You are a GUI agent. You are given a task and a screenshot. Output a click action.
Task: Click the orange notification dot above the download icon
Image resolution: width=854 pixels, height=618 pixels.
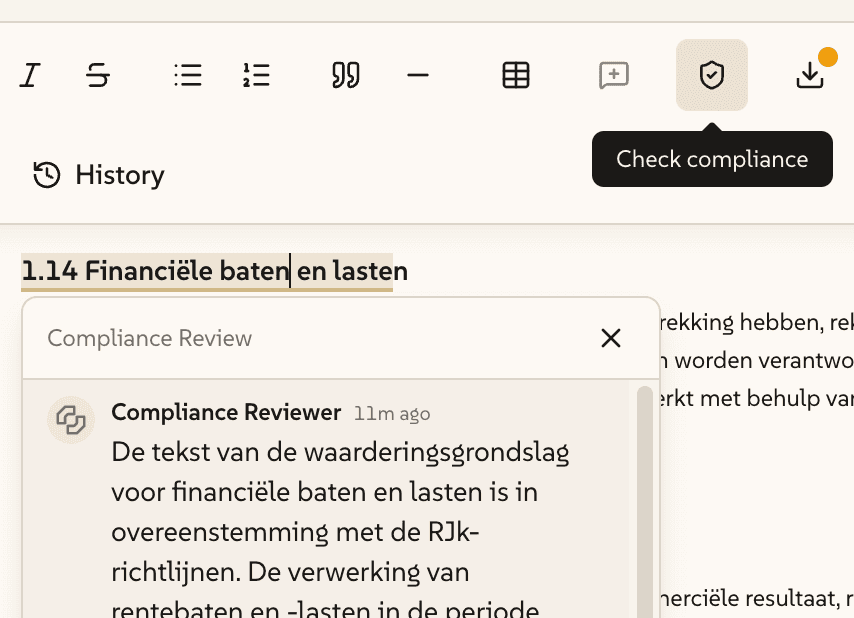click(827, 57)
